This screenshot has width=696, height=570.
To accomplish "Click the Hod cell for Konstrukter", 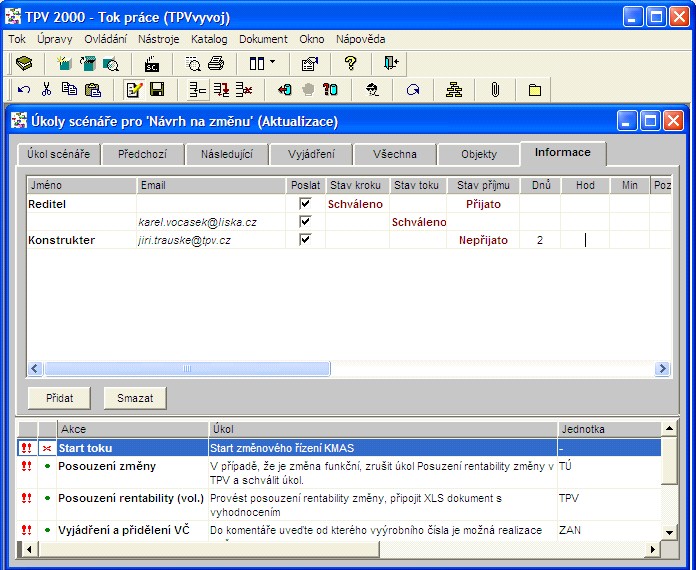I will (585, 240).
